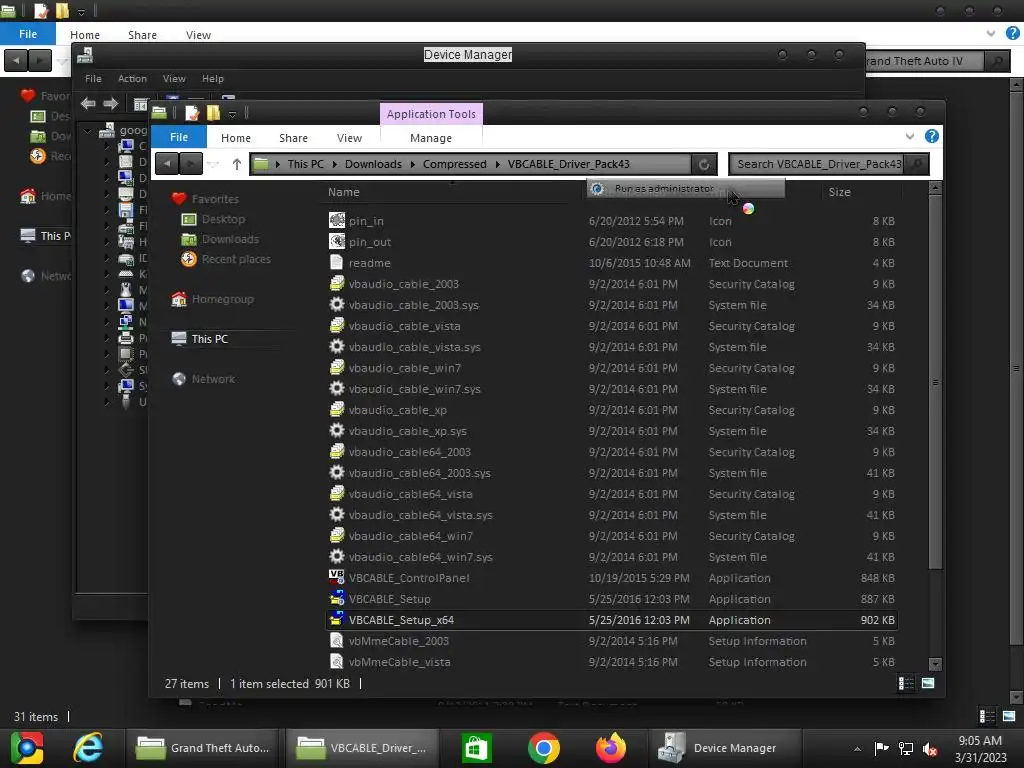The width and height of the screenshot is (1024, 768).
Task: Click the vbMmeCable_vista file icon
Action: coord(336,662)
